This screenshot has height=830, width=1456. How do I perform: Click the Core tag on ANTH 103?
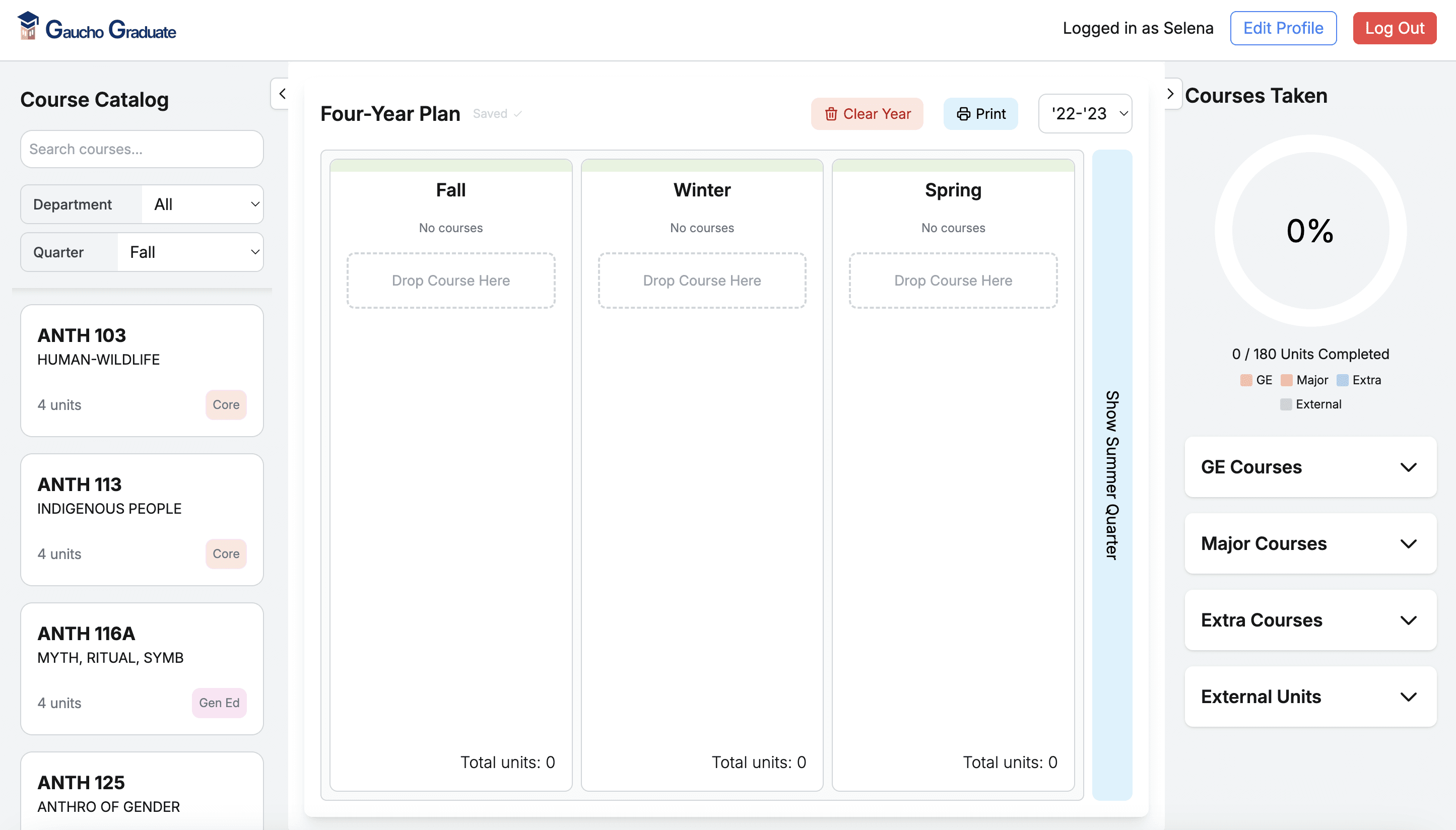(226, 405)
